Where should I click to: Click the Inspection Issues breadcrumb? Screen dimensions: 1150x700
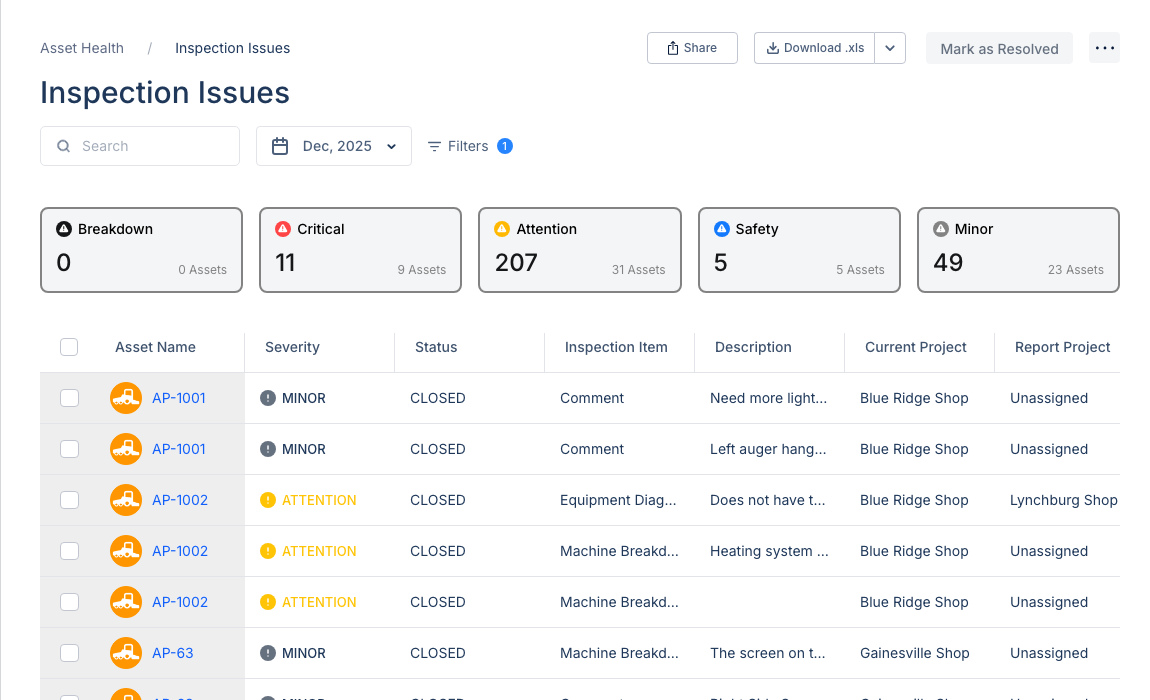pyautogui.click(x=232, y=48)
